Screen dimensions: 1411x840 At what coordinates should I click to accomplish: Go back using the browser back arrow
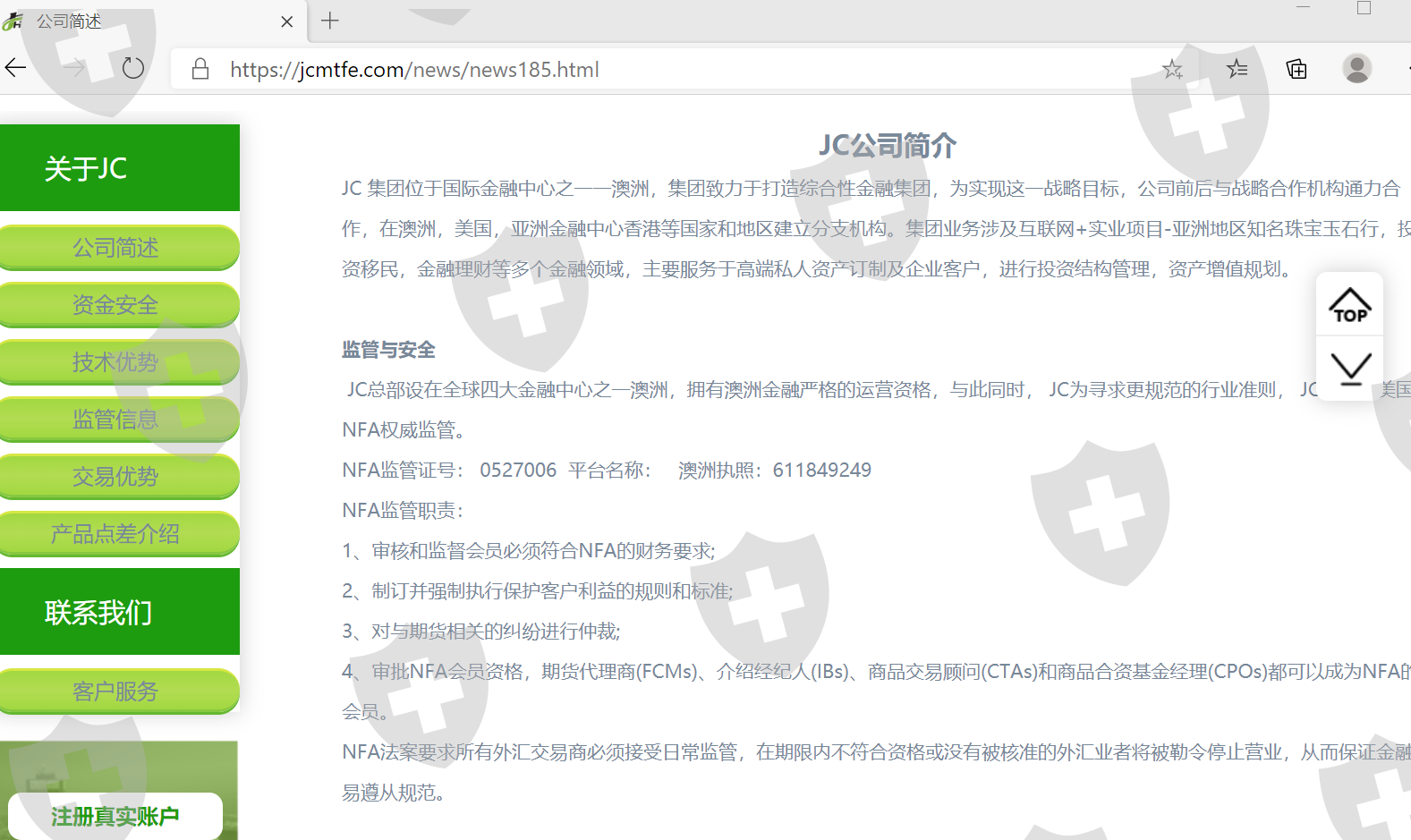click(x=15, y=68)
